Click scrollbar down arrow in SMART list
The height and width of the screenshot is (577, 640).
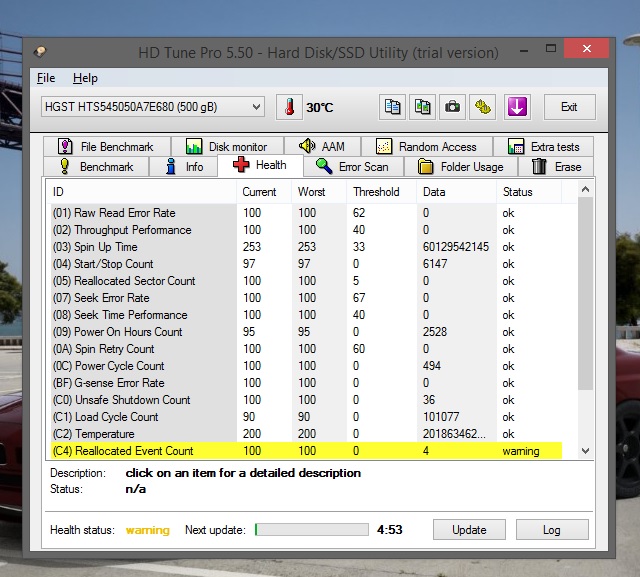click(x=585, y=451)
